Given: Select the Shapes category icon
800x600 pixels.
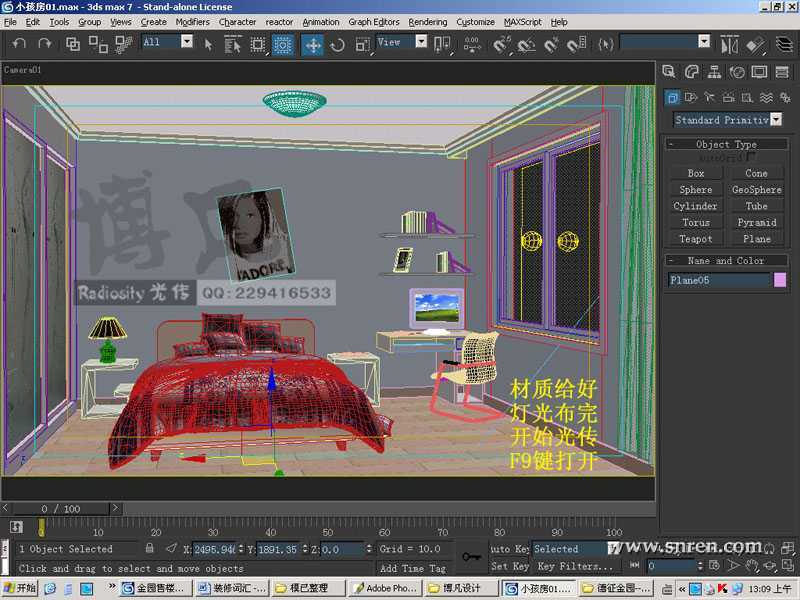Looking at the screenshot, I should click(x=691, y=97).
